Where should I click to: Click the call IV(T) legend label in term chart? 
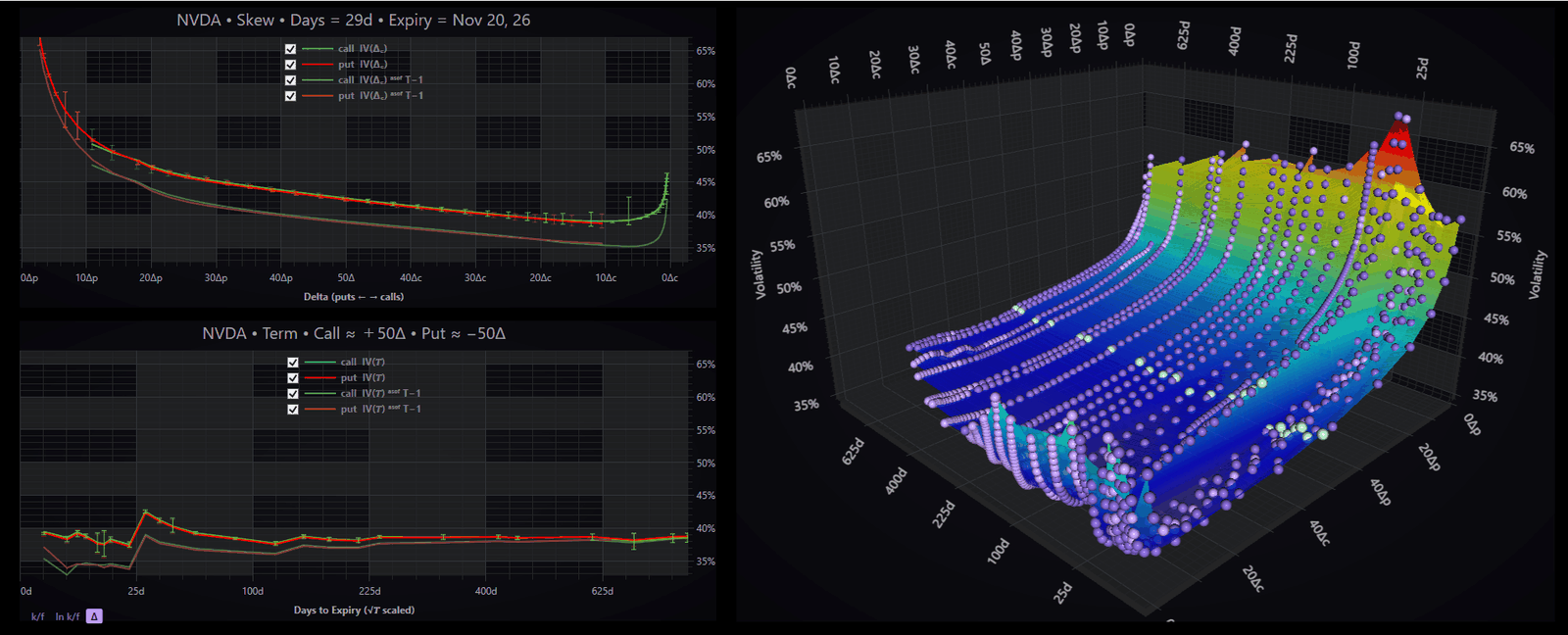(363, 363)
